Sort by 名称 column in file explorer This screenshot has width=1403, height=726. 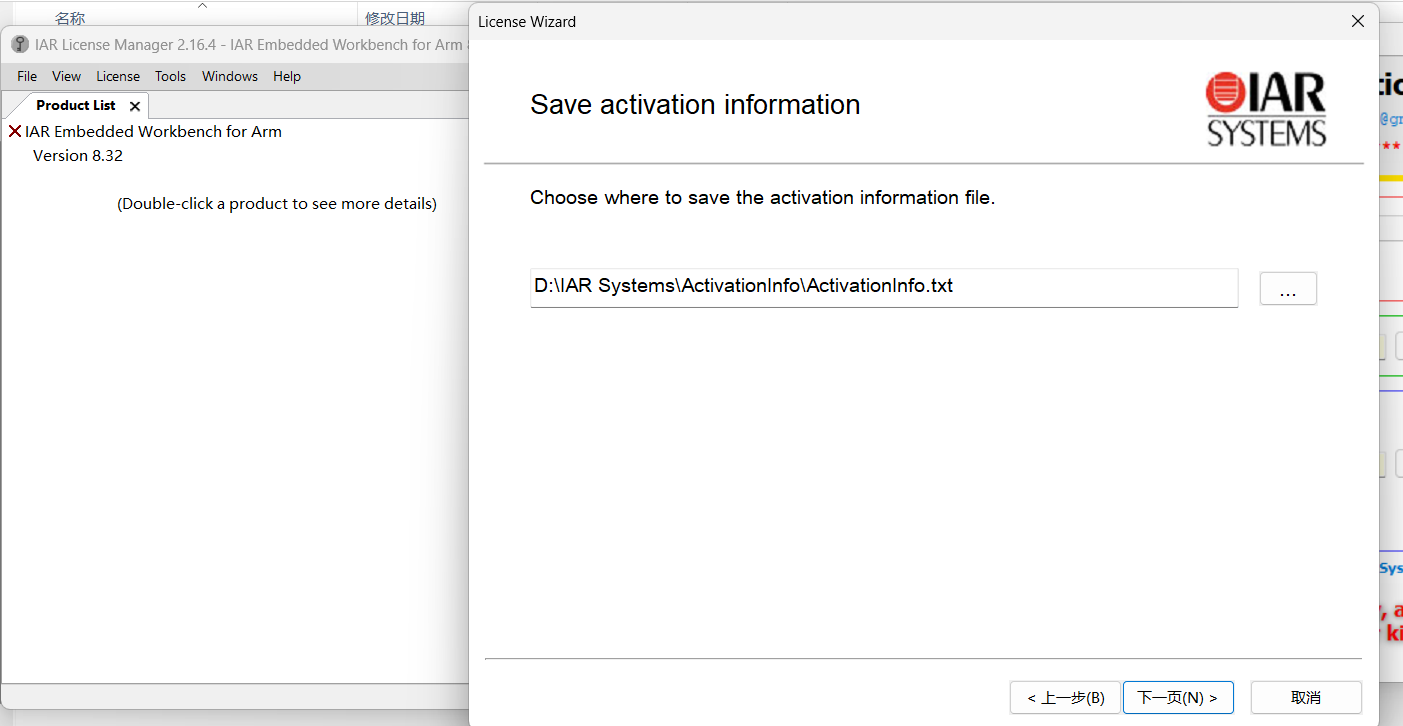click(70, 18)
